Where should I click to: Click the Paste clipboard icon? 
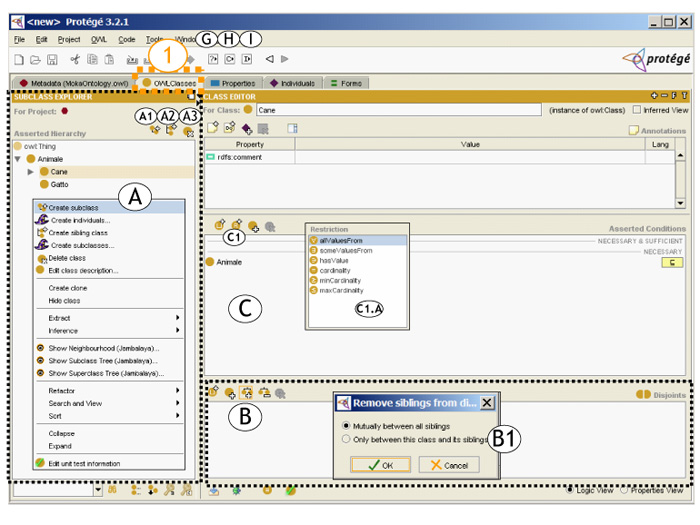coord(109,59)
